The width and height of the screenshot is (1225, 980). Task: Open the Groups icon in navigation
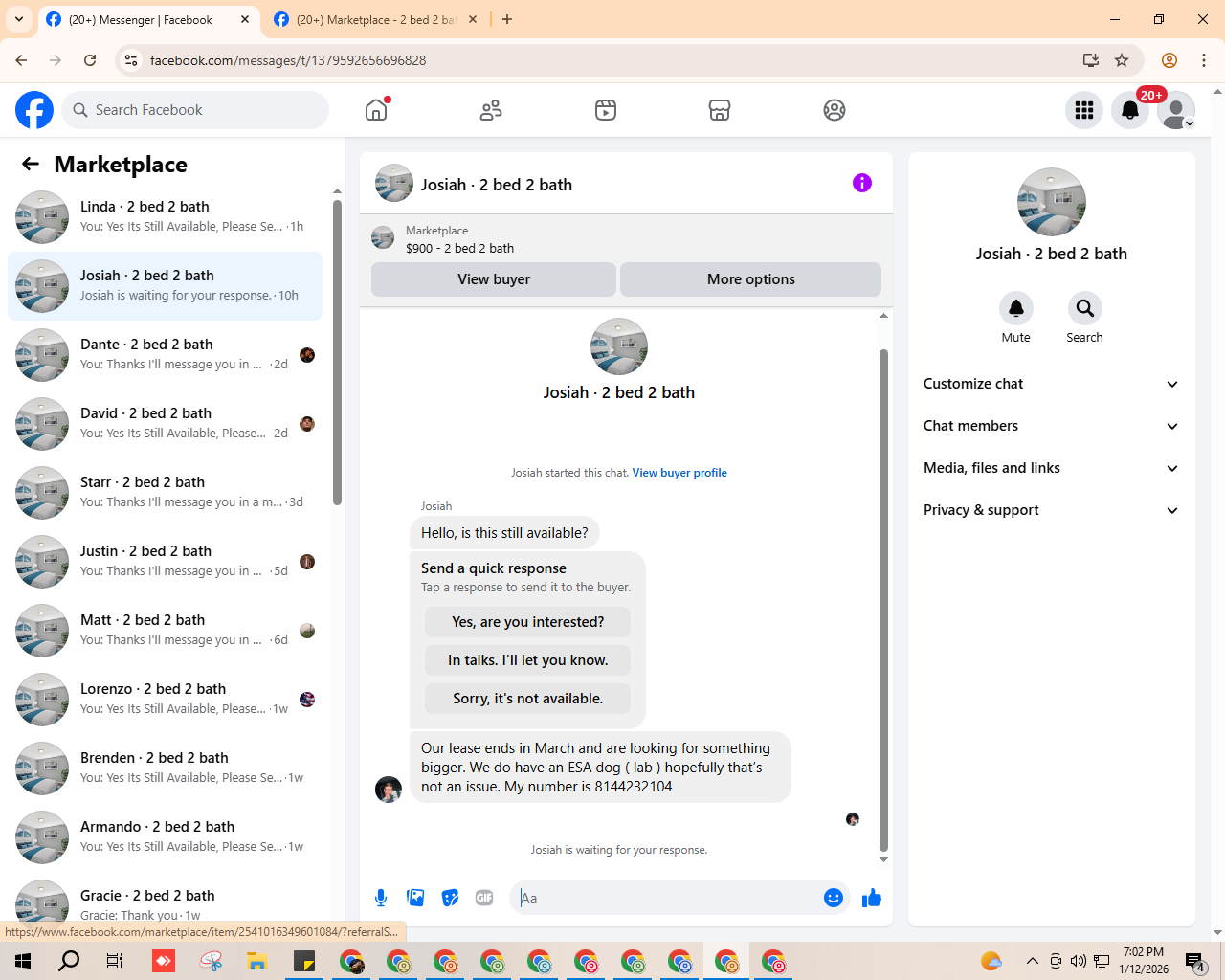tap(835, 110)
